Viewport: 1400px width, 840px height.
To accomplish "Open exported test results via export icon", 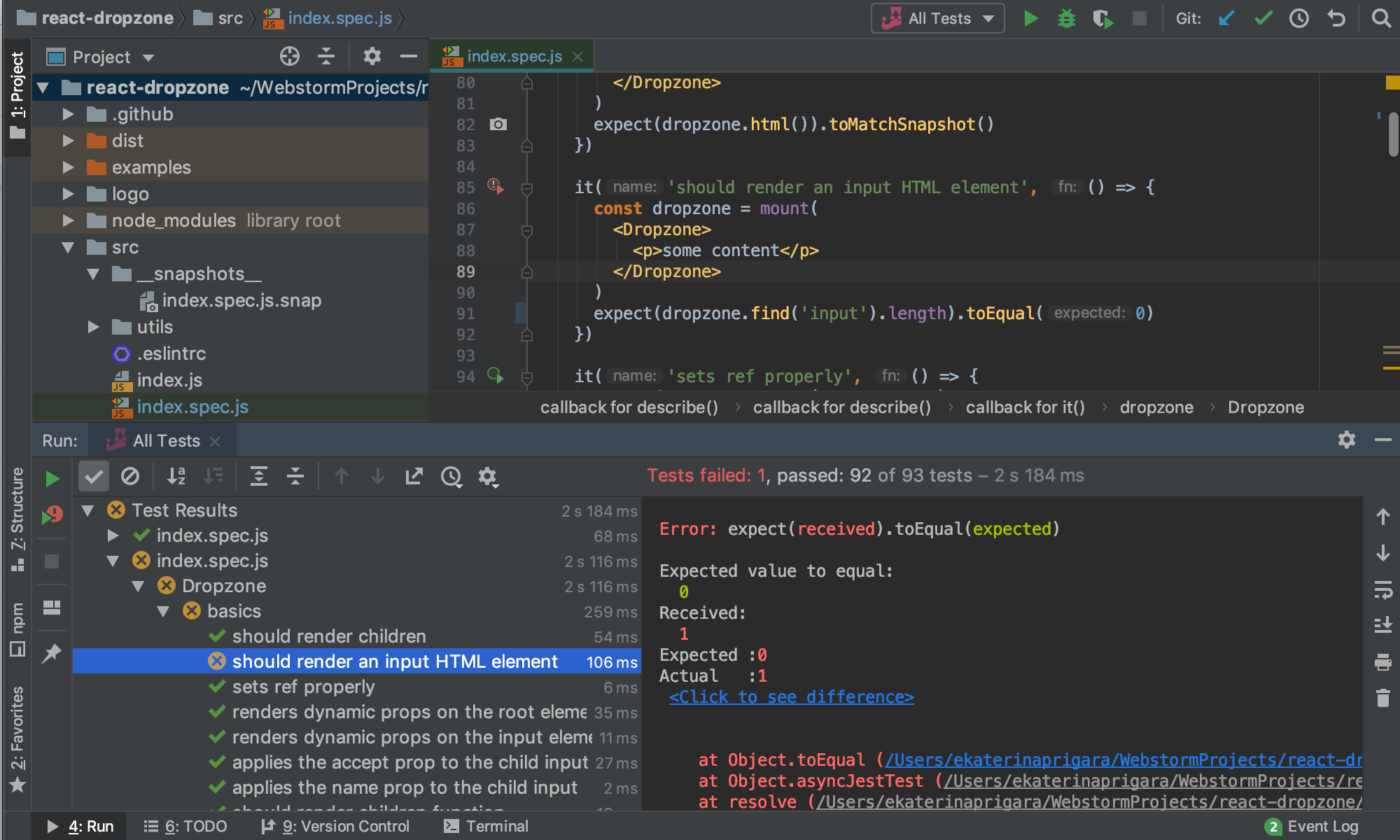I will [414, 477].
